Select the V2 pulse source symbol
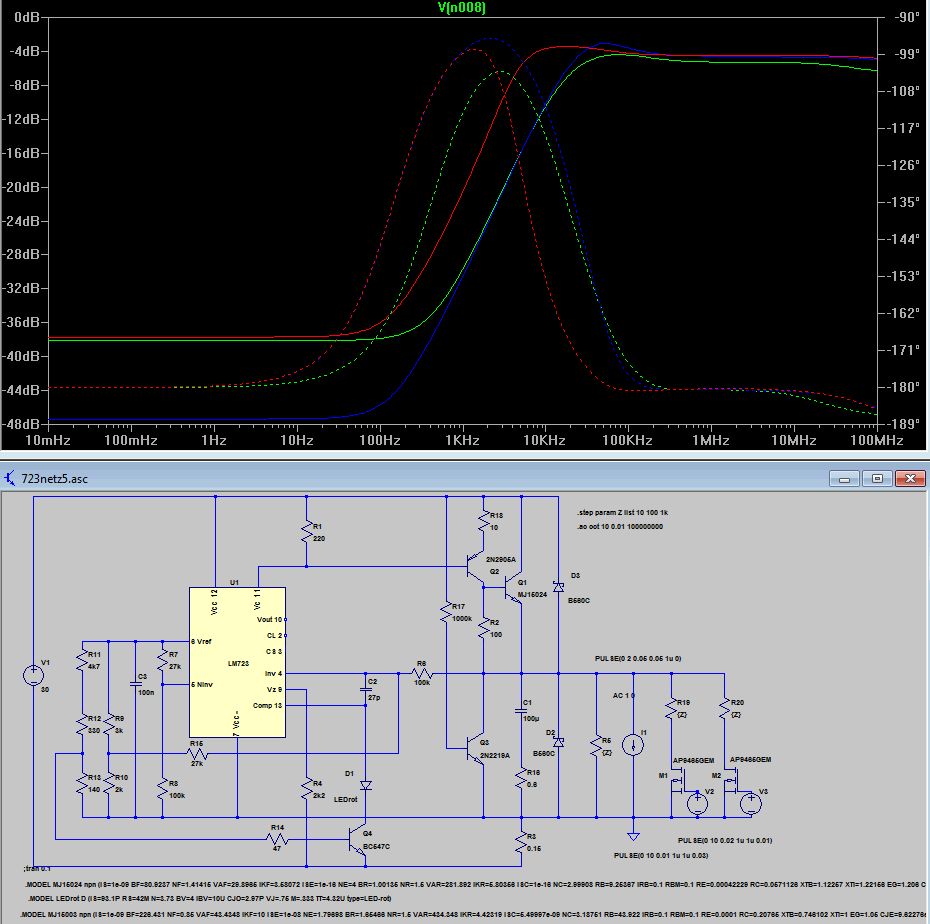This screenshot has height=924, width=930. [x=698, y=803]
